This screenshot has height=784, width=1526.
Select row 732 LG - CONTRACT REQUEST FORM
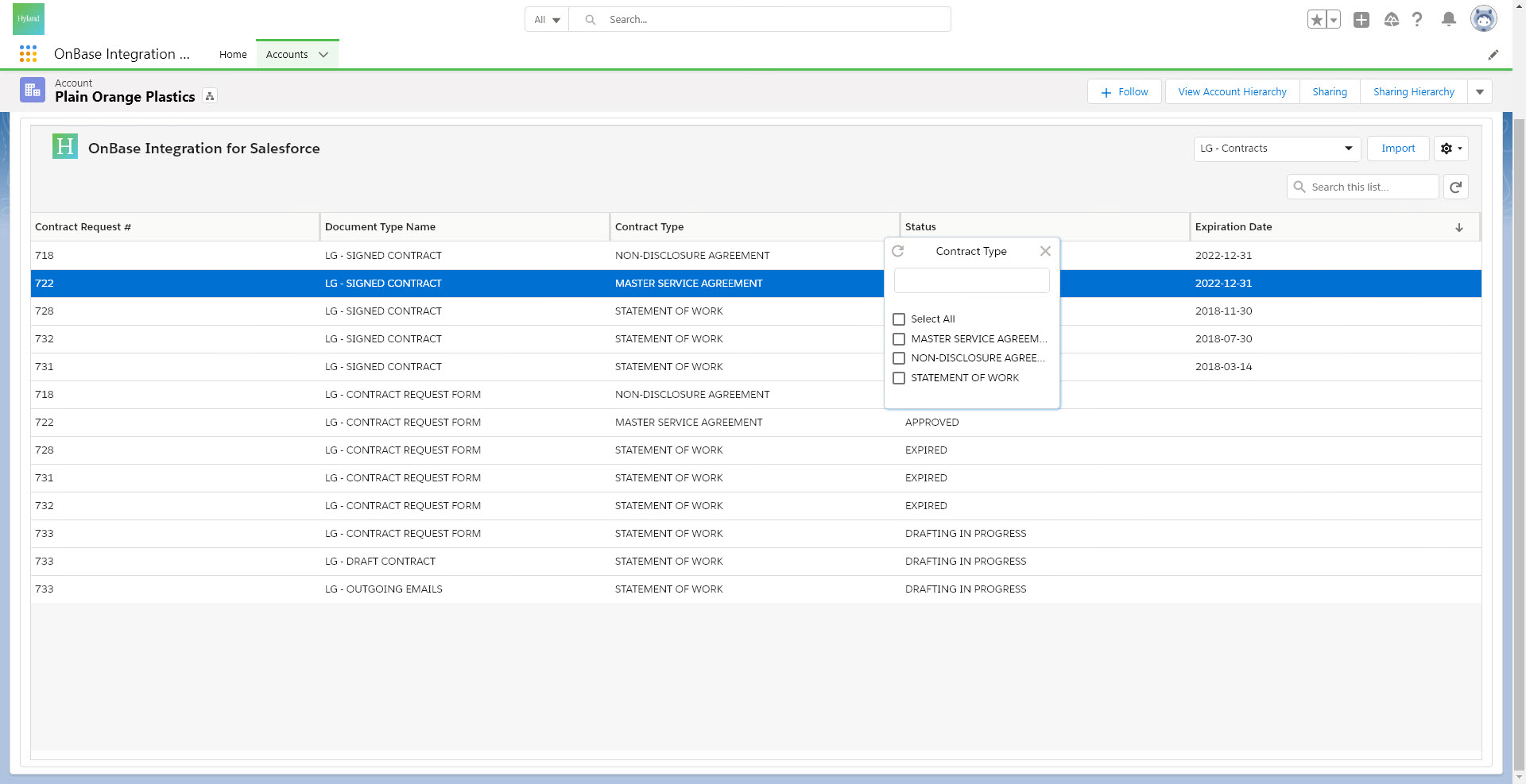(756, 506)
